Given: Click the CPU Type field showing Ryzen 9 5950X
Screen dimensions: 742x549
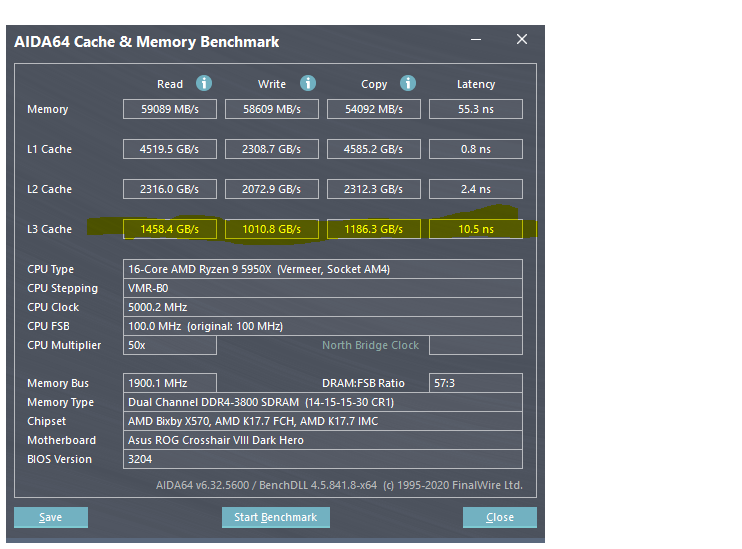Looking at the screenshot, I should point(323,269).
